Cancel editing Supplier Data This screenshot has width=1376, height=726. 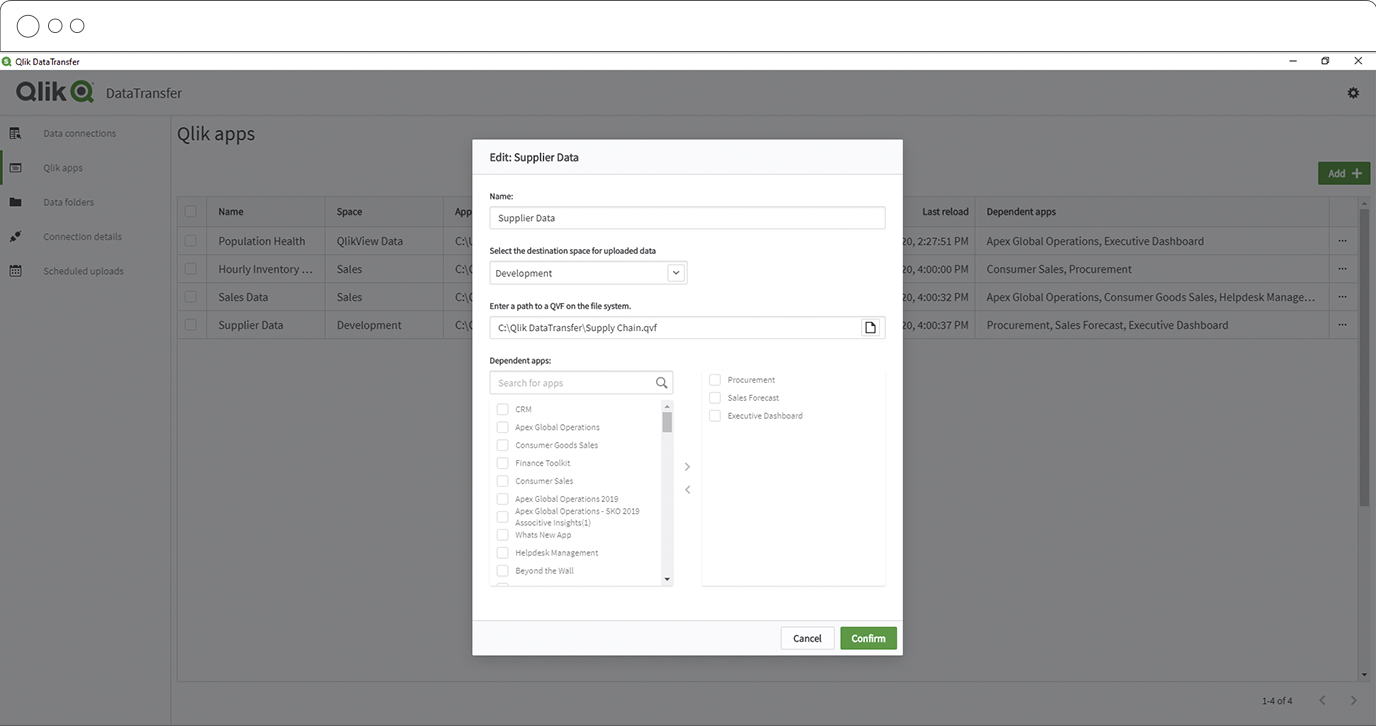click(807, 638)
